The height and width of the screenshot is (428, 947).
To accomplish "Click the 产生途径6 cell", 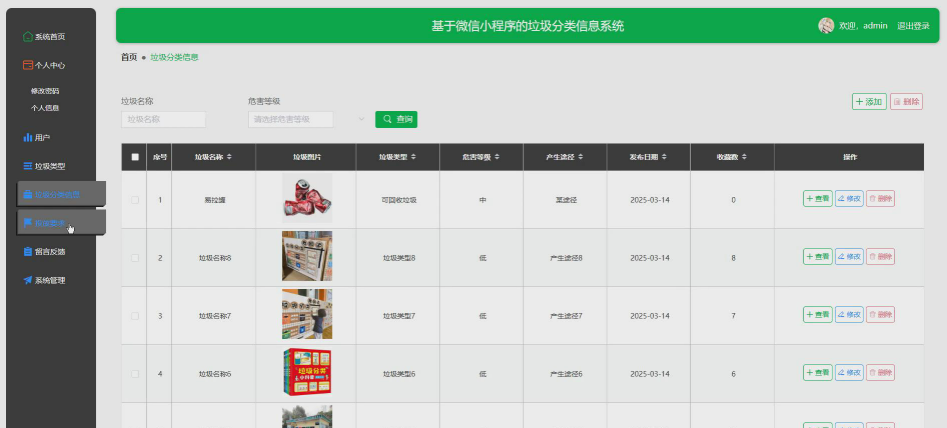I will pos(566,374).
